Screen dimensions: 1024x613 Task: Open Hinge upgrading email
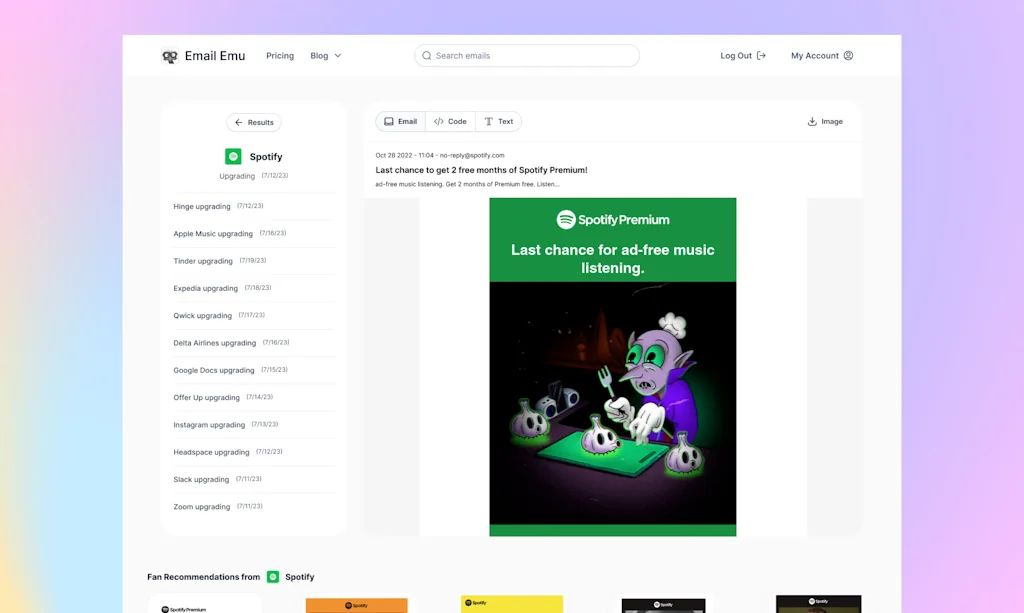(202, 207)
